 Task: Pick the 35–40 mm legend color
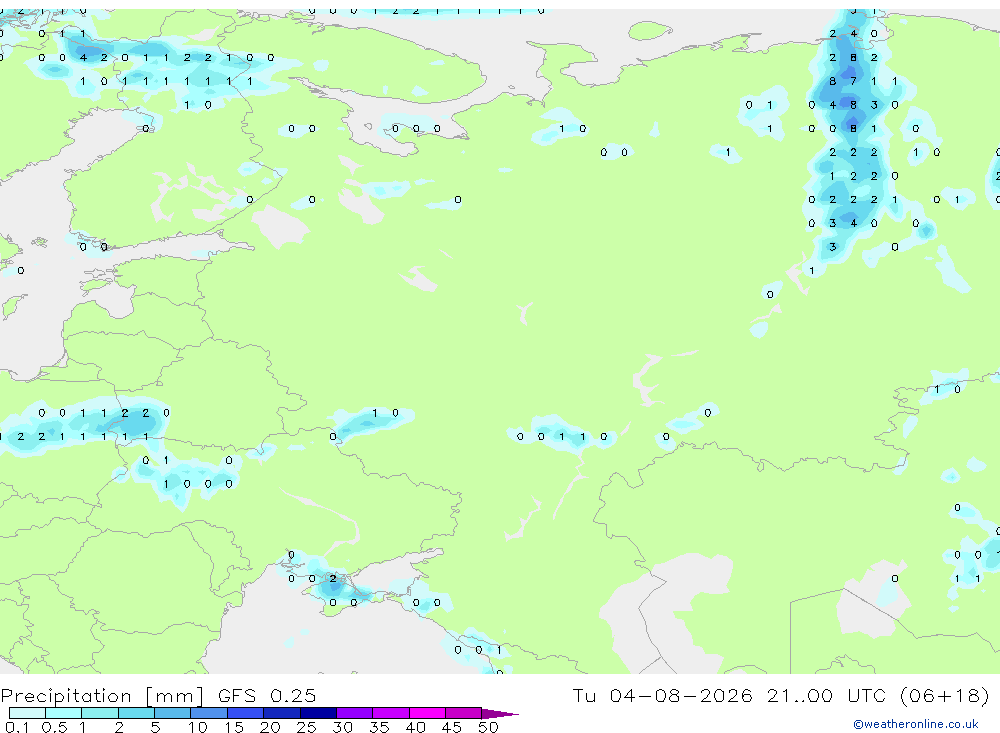pos(391,713)
